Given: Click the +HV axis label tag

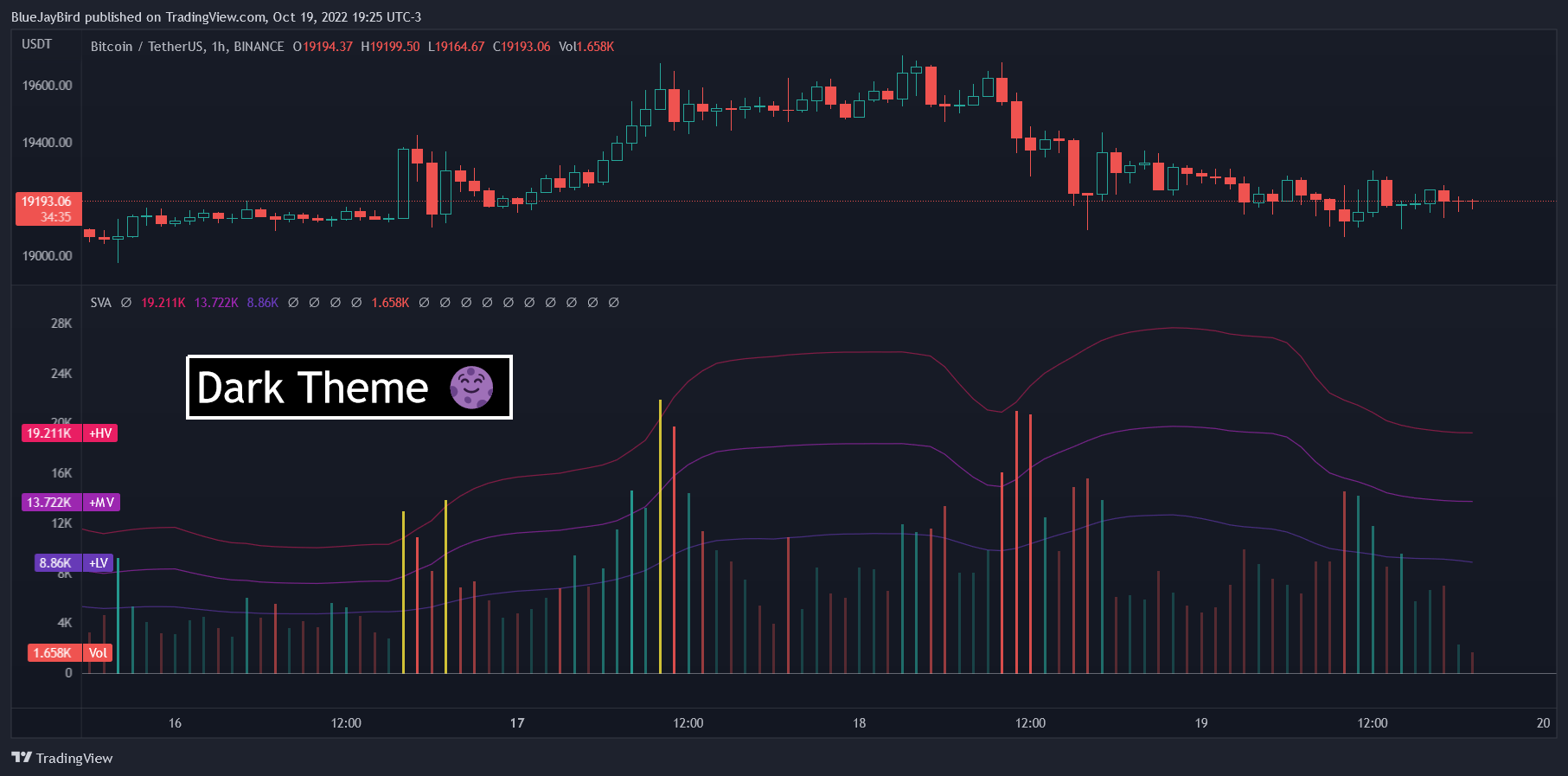Looking at the screenshot, I should coord(100,433).
